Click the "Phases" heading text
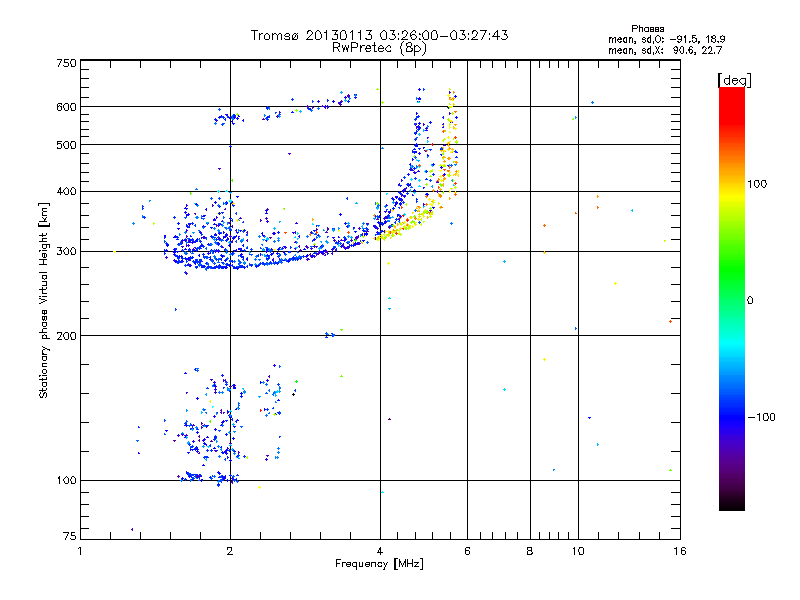Image resolution: width=800 pixels, height=600 pixels. tap(647, 29)
